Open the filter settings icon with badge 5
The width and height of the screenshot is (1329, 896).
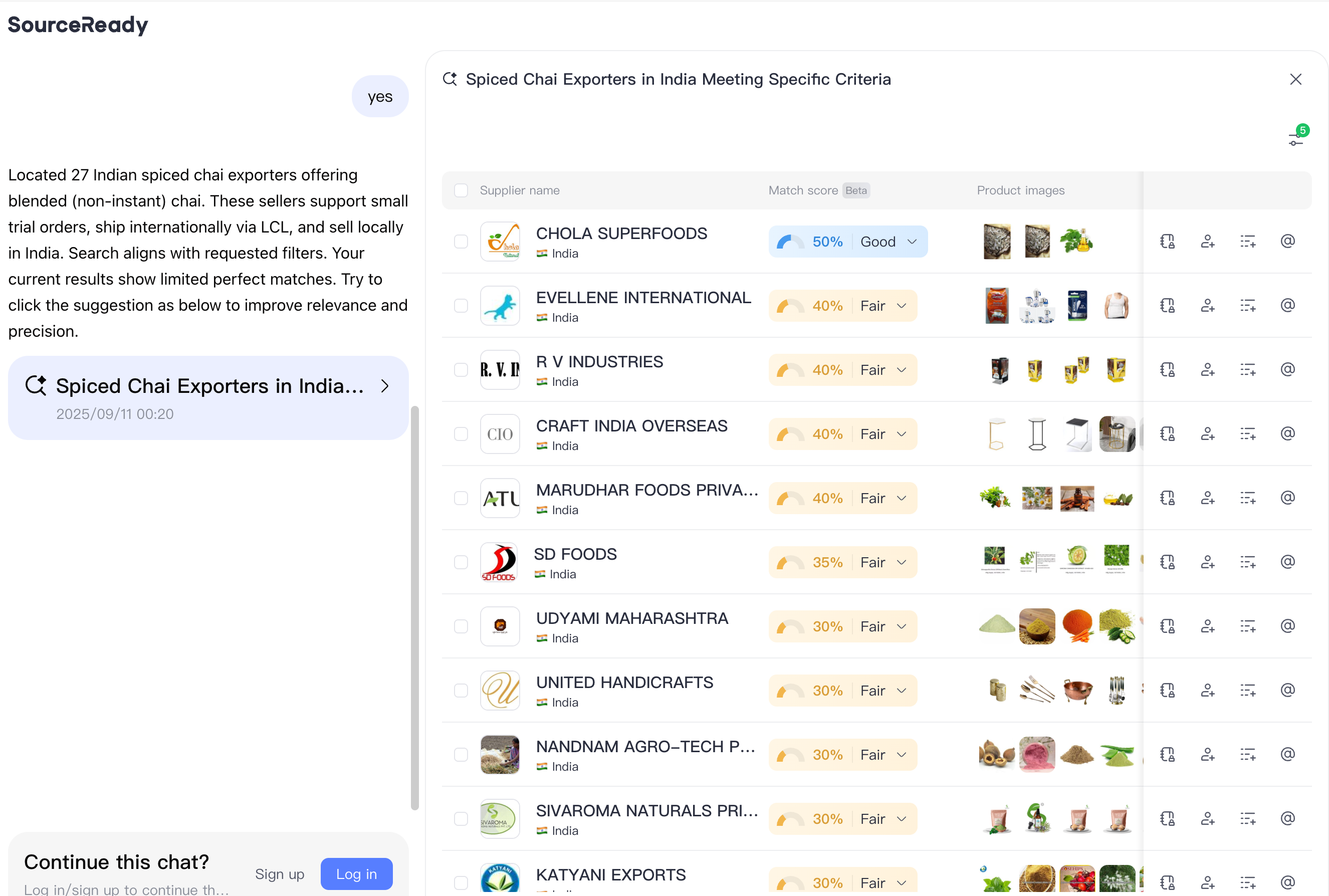1296,139
